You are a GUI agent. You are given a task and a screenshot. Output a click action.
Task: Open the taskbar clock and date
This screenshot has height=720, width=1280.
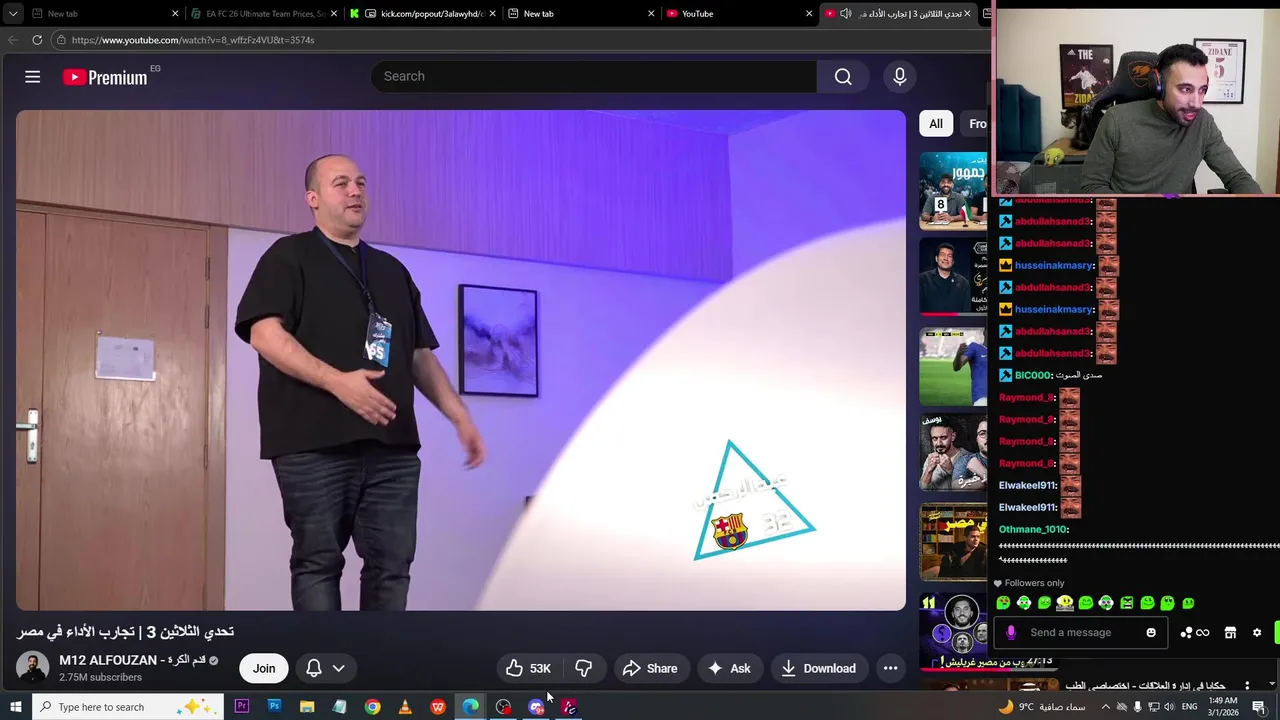(x=1223, y=707)
